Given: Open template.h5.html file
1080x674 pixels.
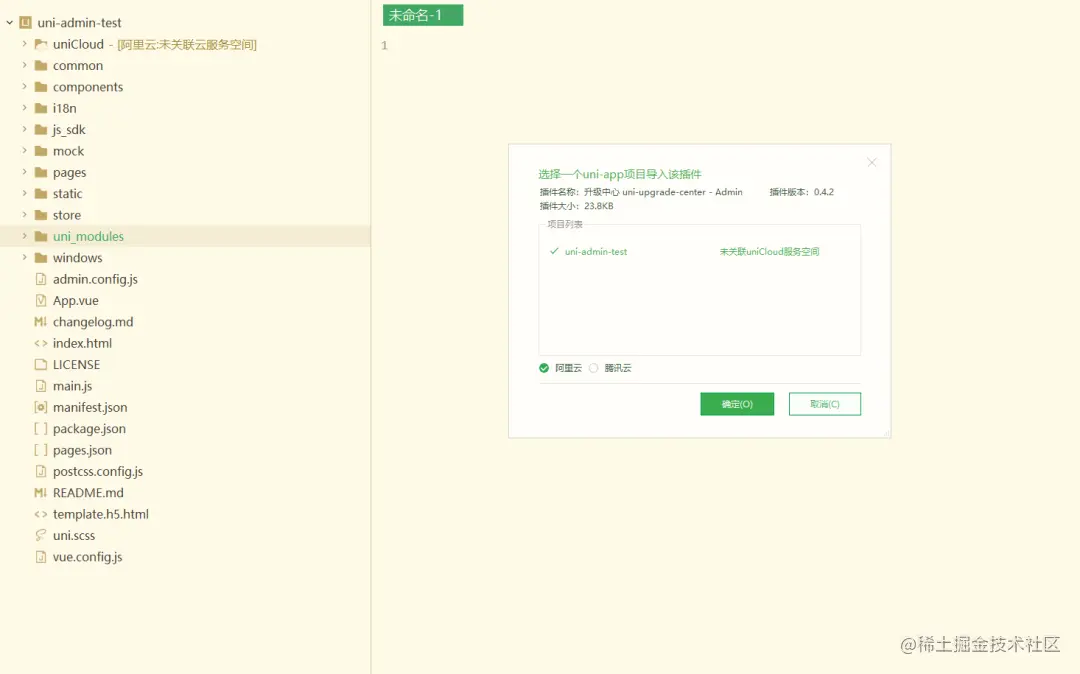Looking at the screenshot, I should pos(101,514).
